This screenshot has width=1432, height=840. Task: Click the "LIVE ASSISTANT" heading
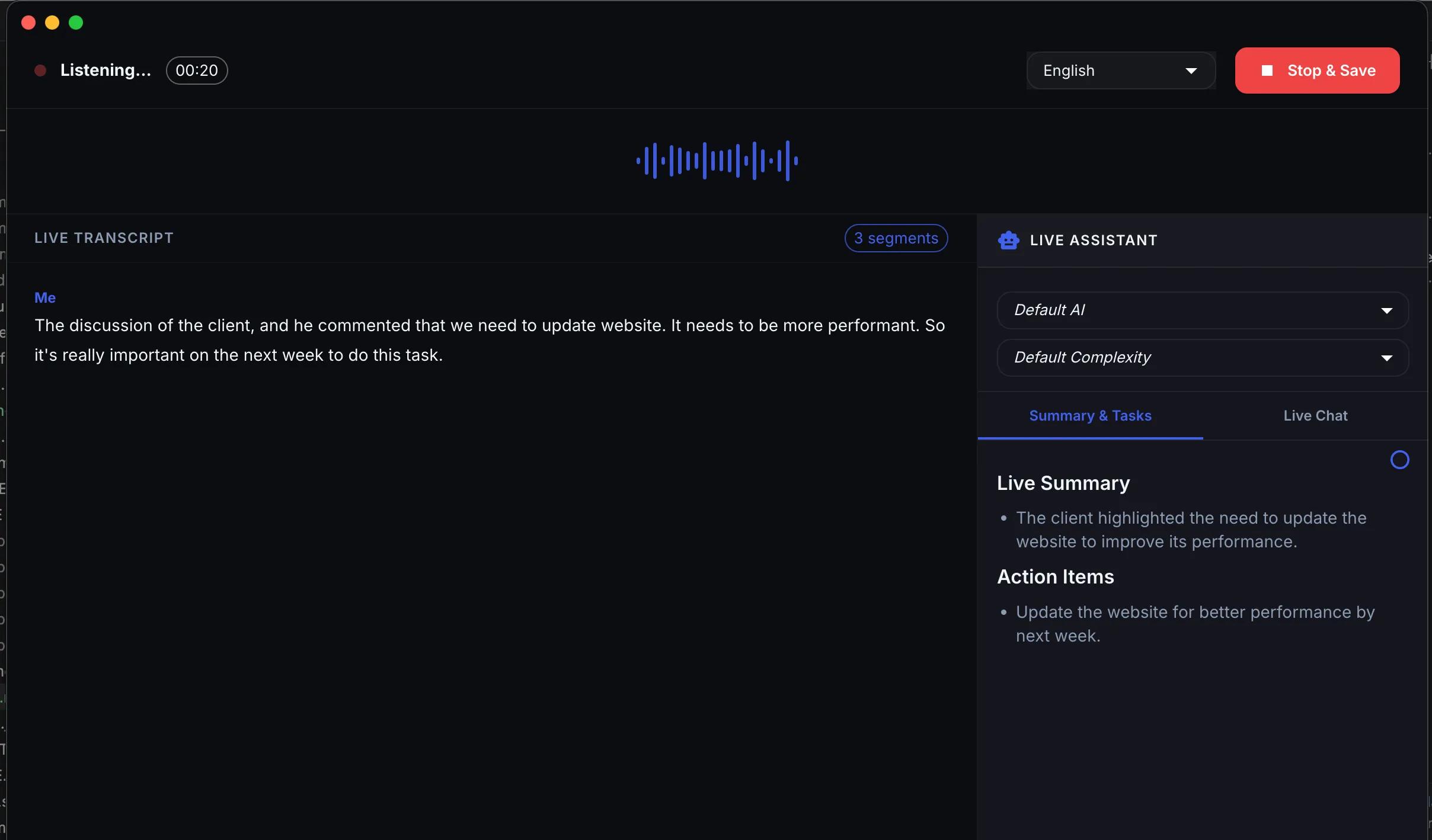pos(1094,240)
